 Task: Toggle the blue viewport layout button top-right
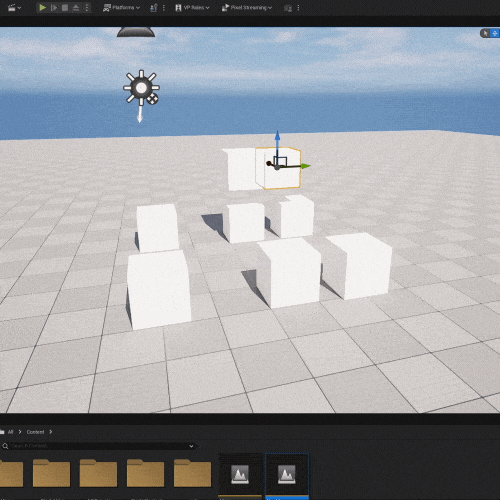(495, 33)
